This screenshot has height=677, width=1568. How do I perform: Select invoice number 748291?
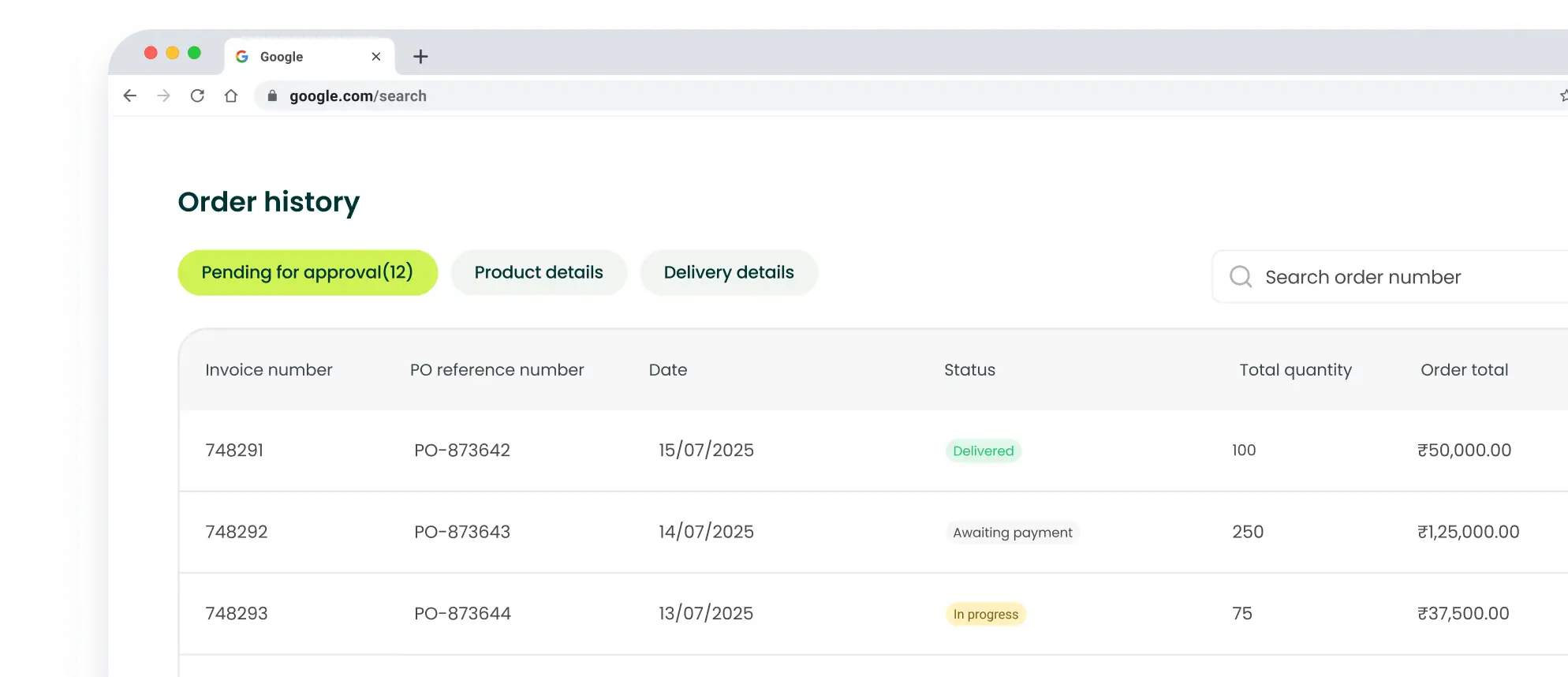[x=234, y=450]
